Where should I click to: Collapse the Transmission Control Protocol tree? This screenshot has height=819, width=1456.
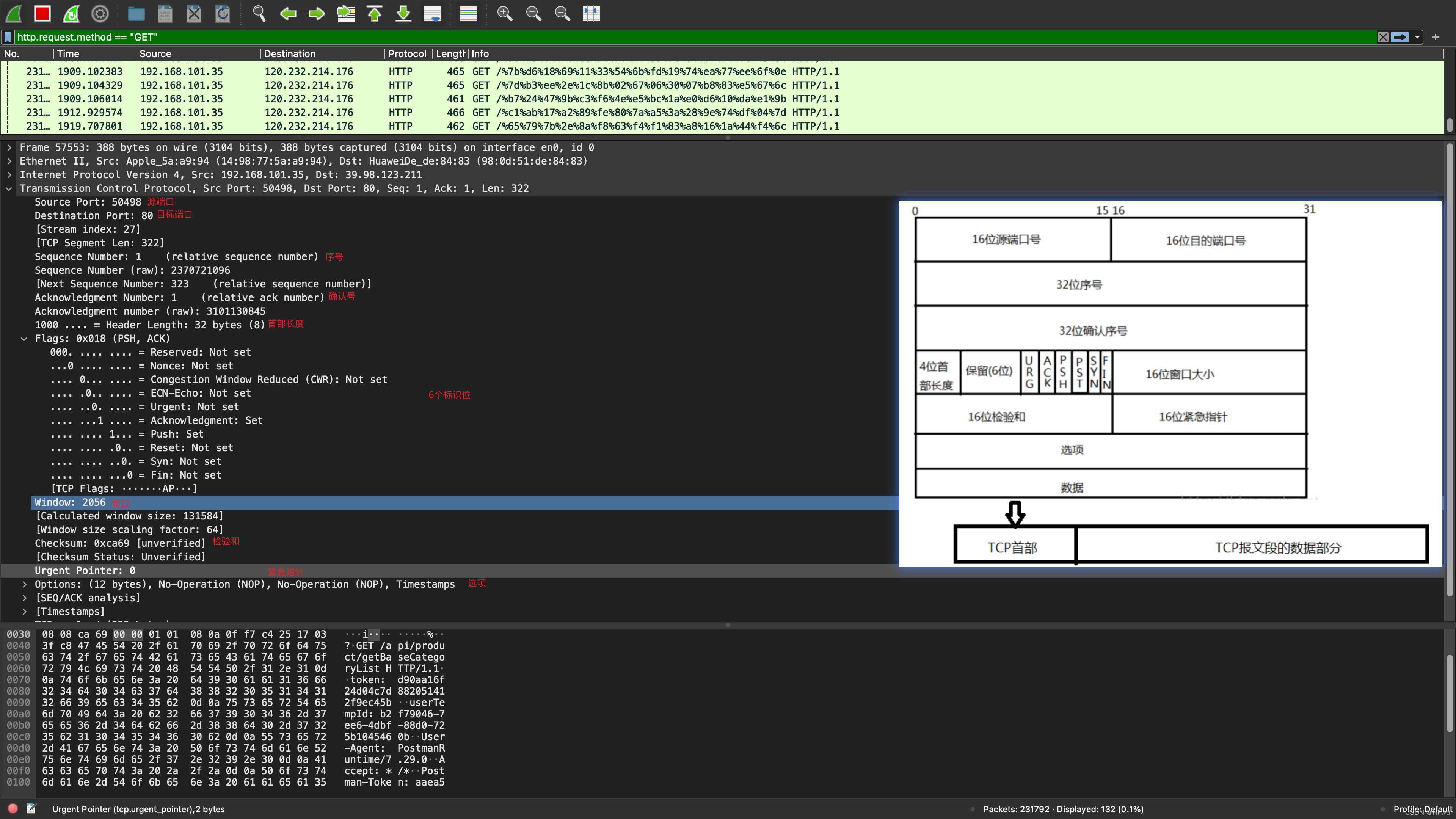tap(9, 189)
